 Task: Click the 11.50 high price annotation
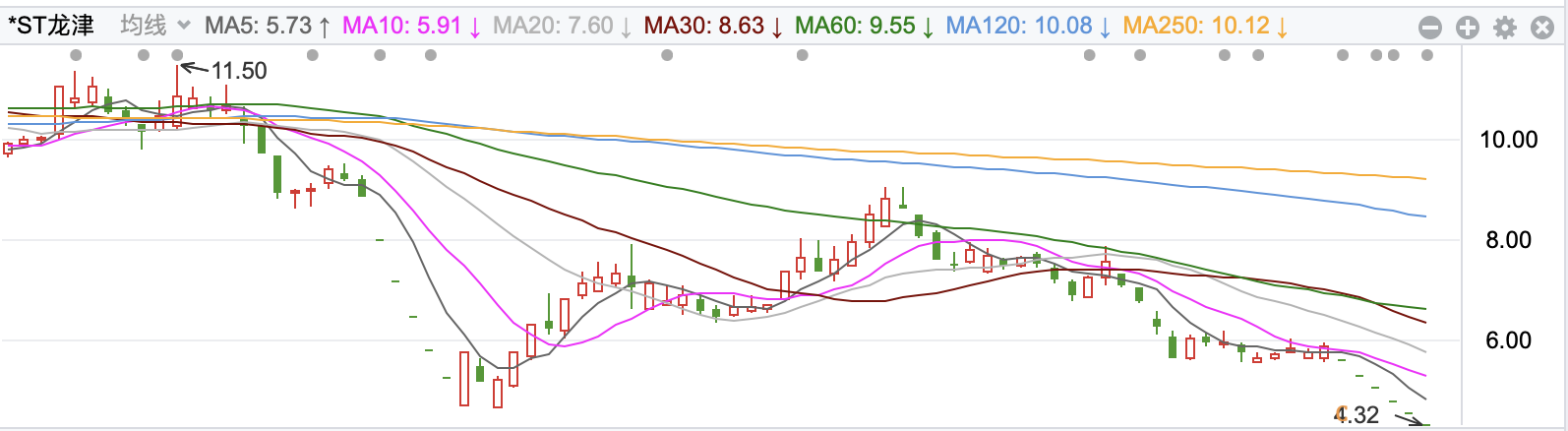click(239, 71)
